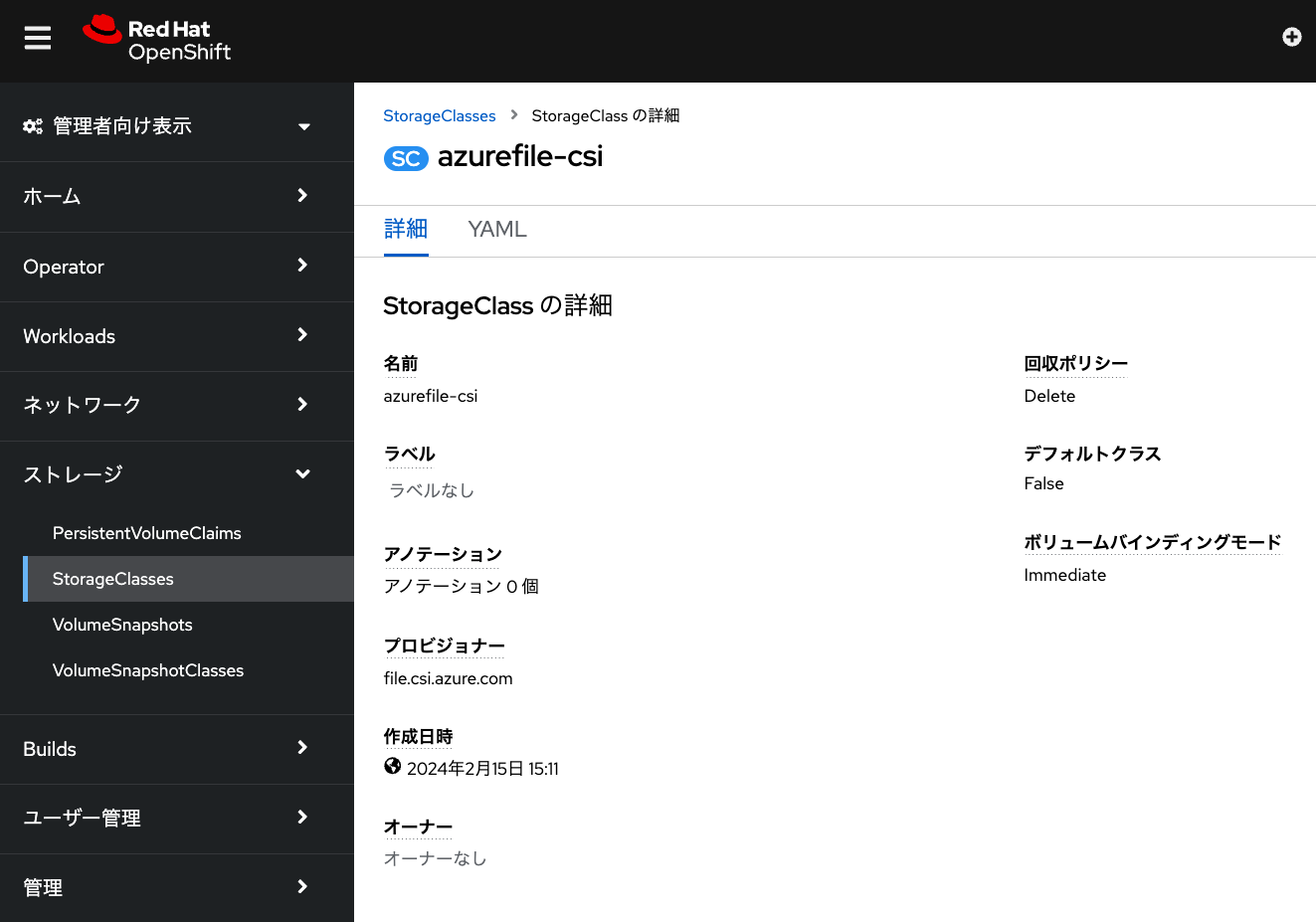Open VolumeSnapshotClasses in the sidebar
This screenshot has height=922, width=1316.
tap(189, 670)
